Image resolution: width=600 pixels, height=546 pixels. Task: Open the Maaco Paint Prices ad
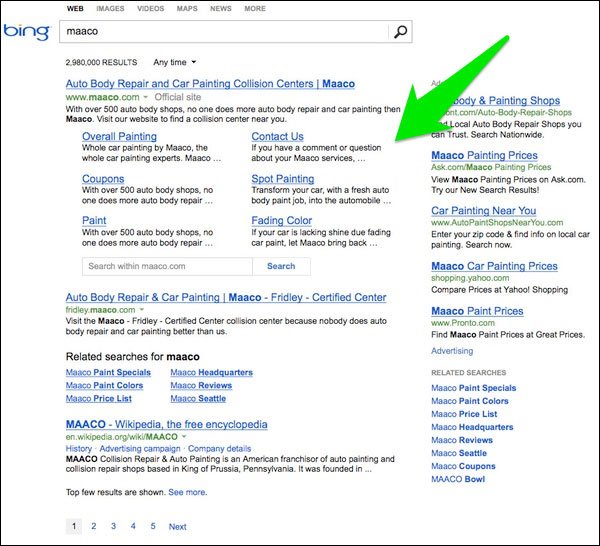coord(477,311)
